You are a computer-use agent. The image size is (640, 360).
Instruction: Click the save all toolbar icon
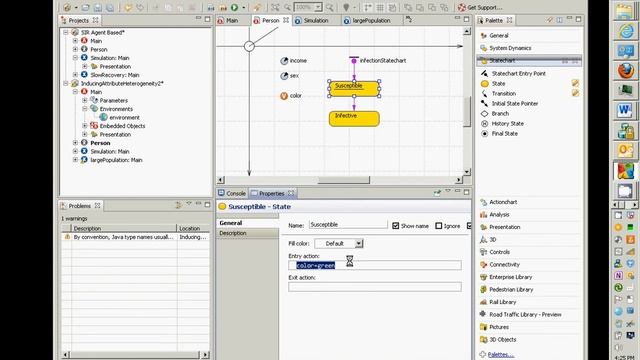coord(110,7)
